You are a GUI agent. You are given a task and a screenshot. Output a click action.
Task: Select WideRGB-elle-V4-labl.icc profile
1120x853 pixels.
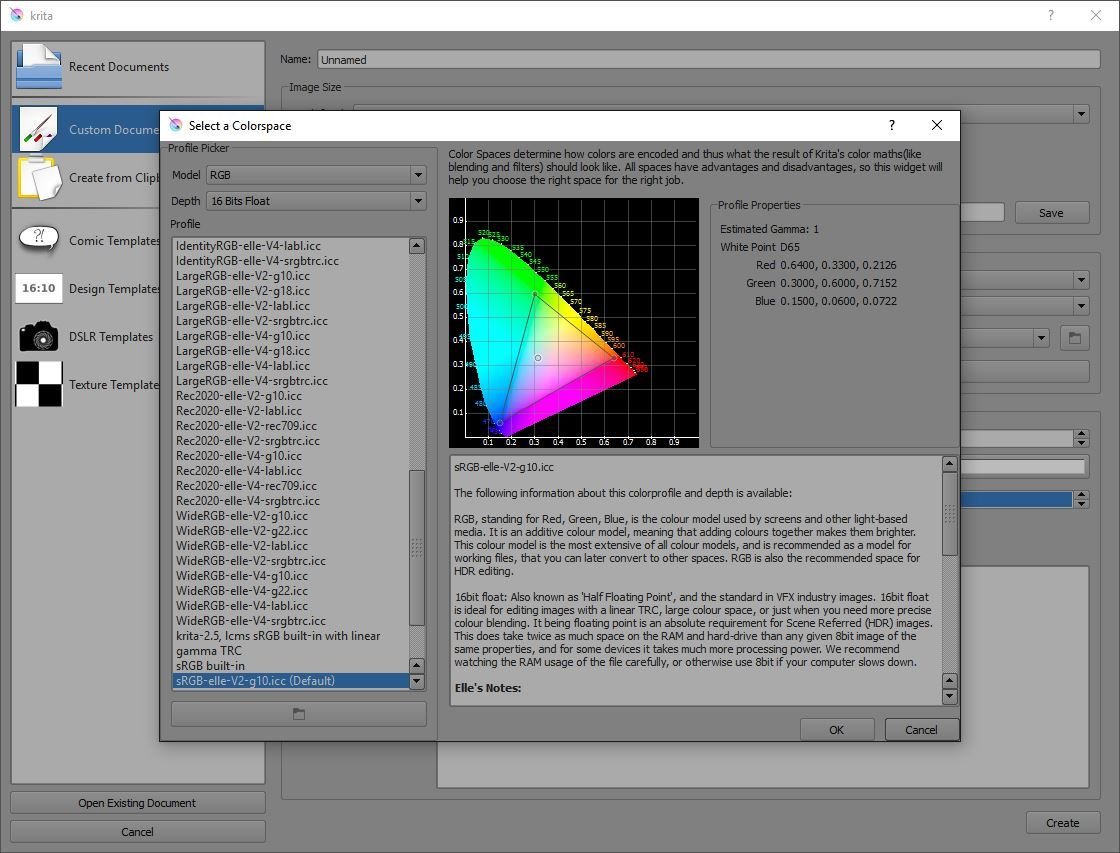[x=291, y=606]
